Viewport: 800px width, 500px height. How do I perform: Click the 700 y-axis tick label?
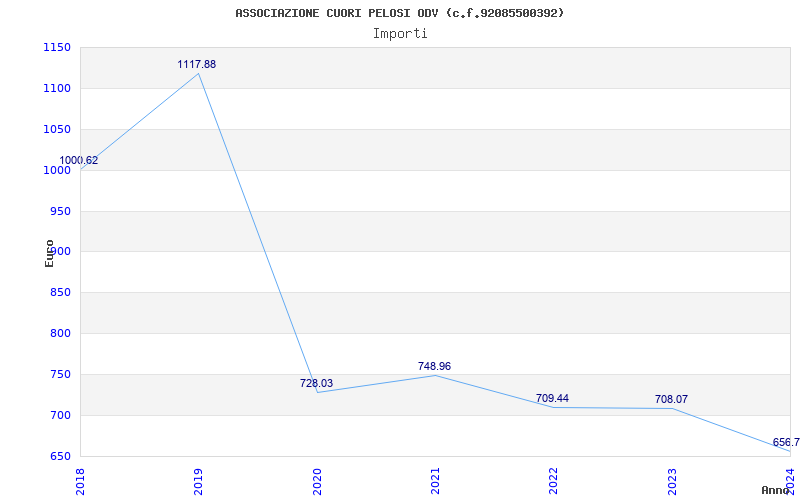[60, 415]
